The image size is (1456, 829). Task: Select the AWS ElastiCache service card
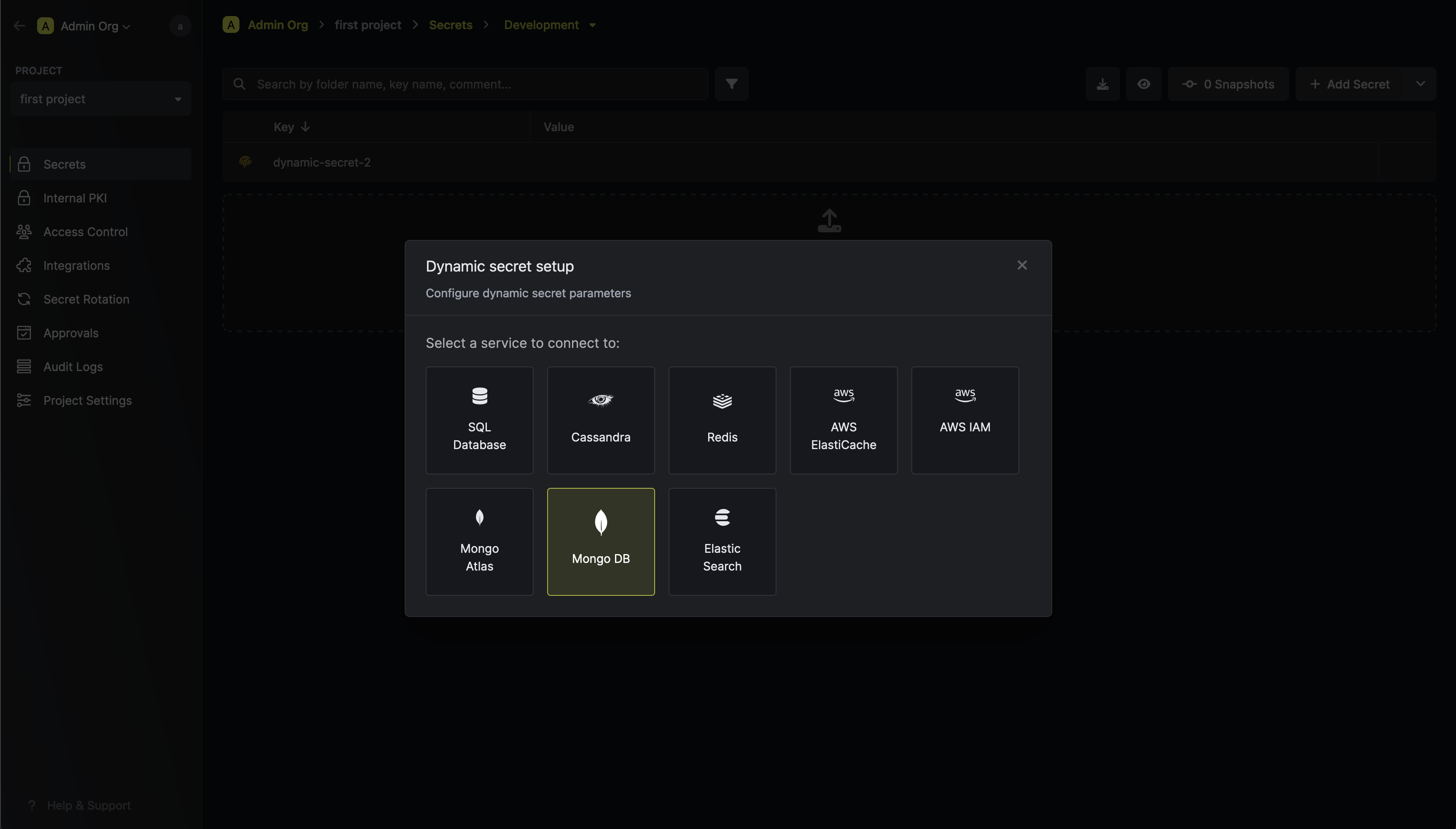coord(844,420)
